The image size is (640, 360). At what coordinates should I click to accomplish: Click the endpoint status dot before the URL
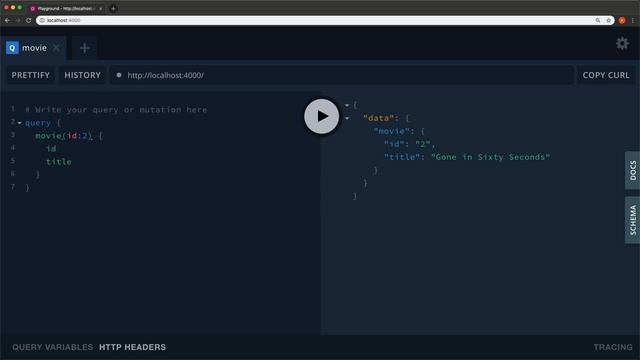pyautogui.click(x=119, y=75)
